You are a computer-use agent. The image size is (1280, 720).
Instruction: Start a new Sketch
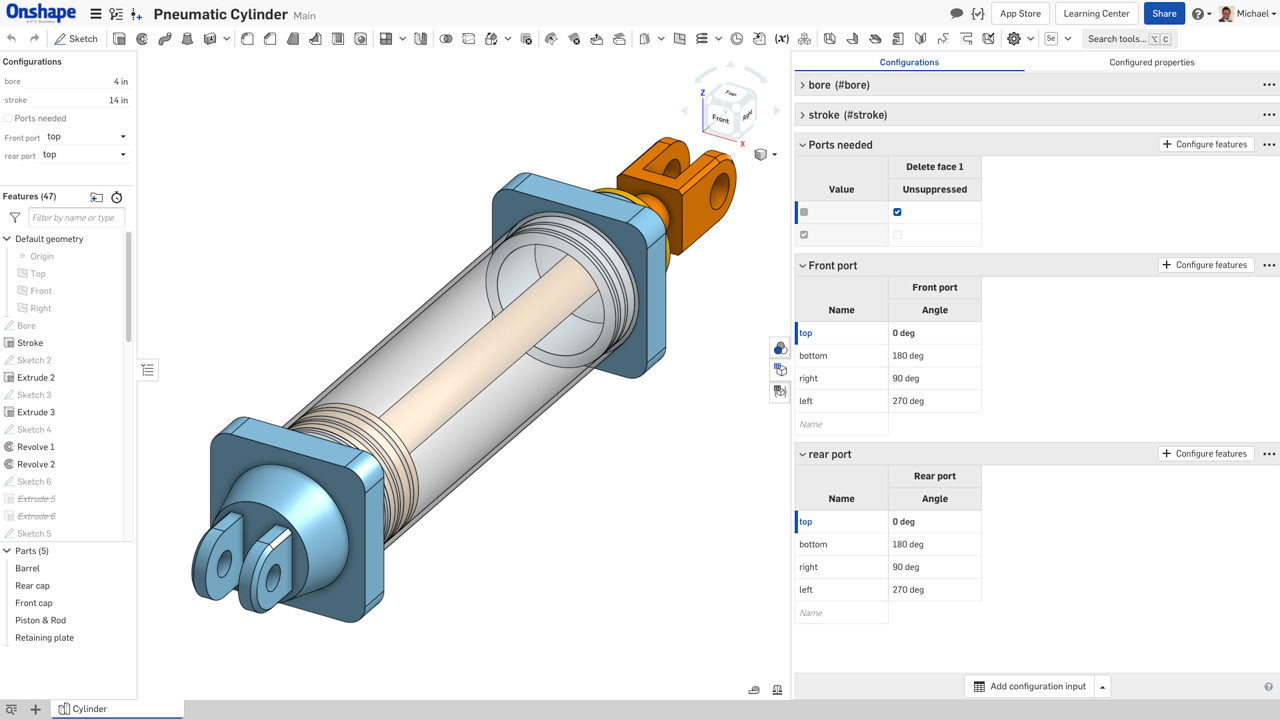click(77, 39)
